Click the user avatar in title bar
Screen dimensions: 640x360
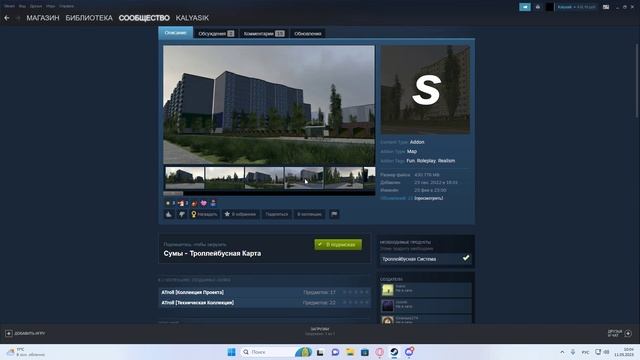click(x=550, y=7)
